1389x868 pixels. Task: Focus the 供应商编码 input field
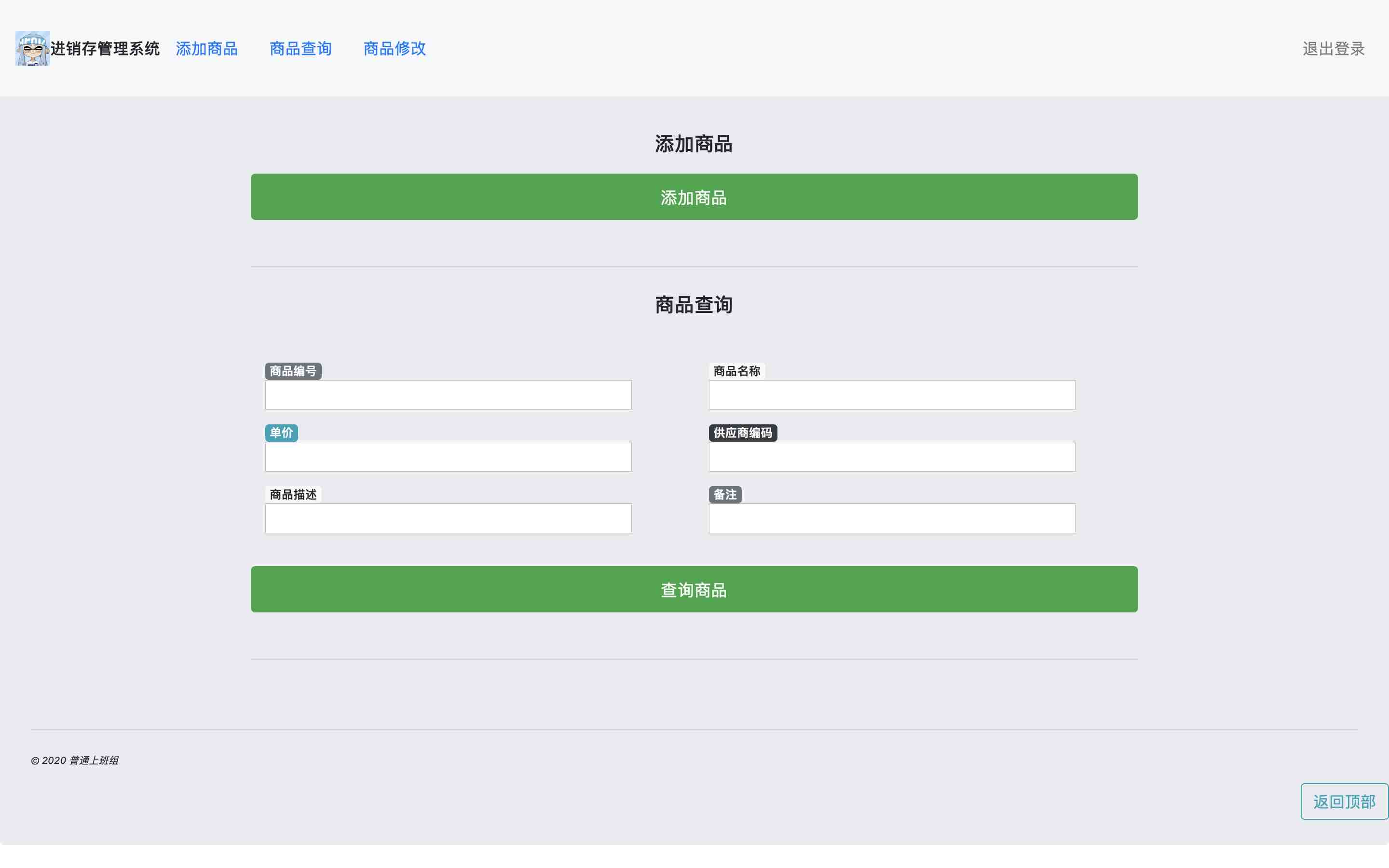pyautogui.click(x=891, y=457)
